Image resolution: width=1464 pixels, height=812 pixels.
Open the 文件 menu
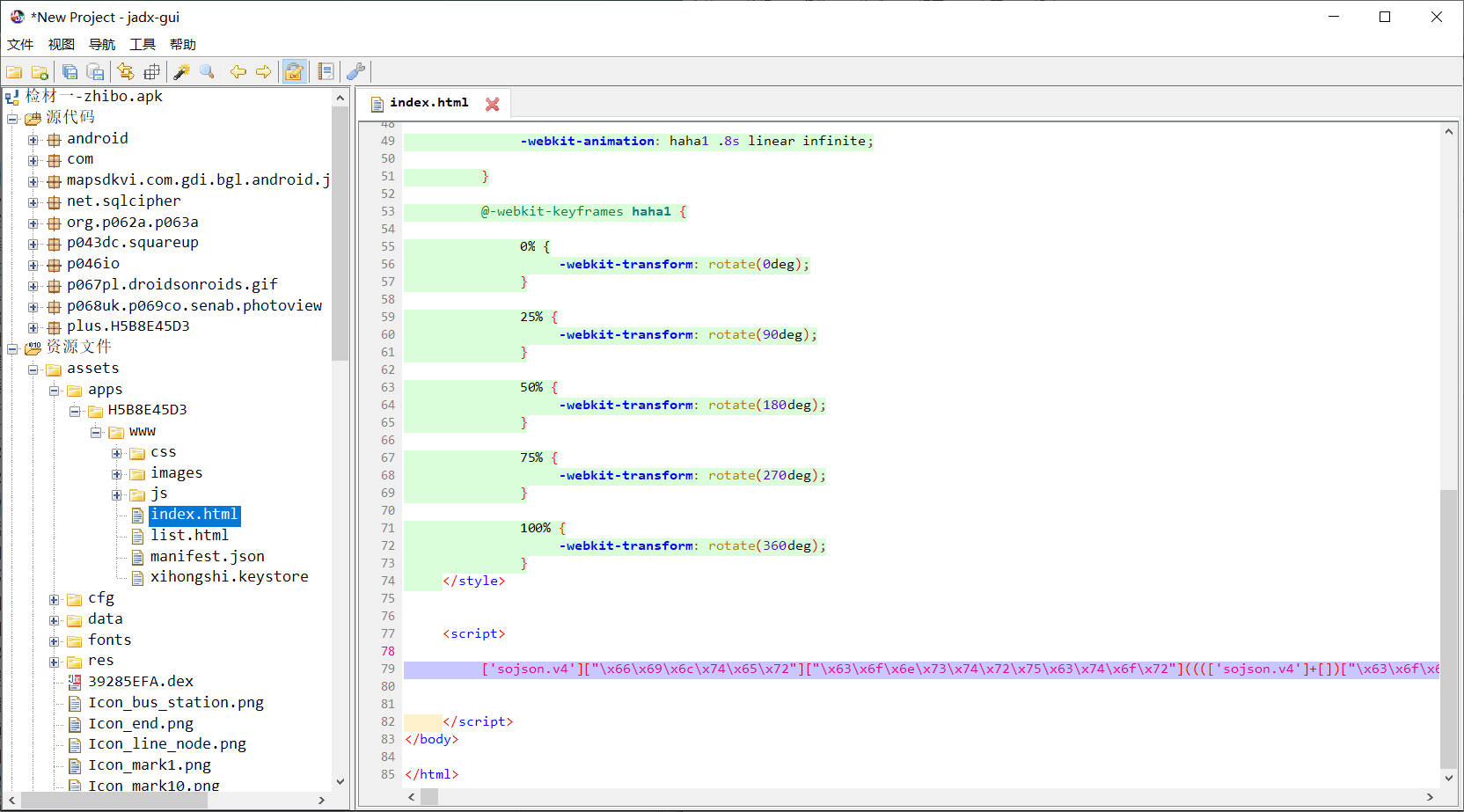(20, 44)
